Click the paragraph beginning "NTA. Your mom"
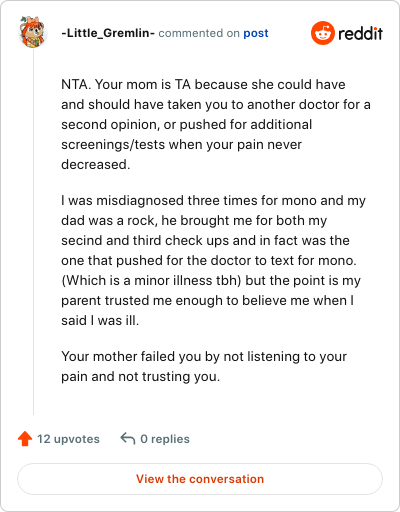Image resolution: width=400 pixels, height=512 pixels. pos(216,124)
